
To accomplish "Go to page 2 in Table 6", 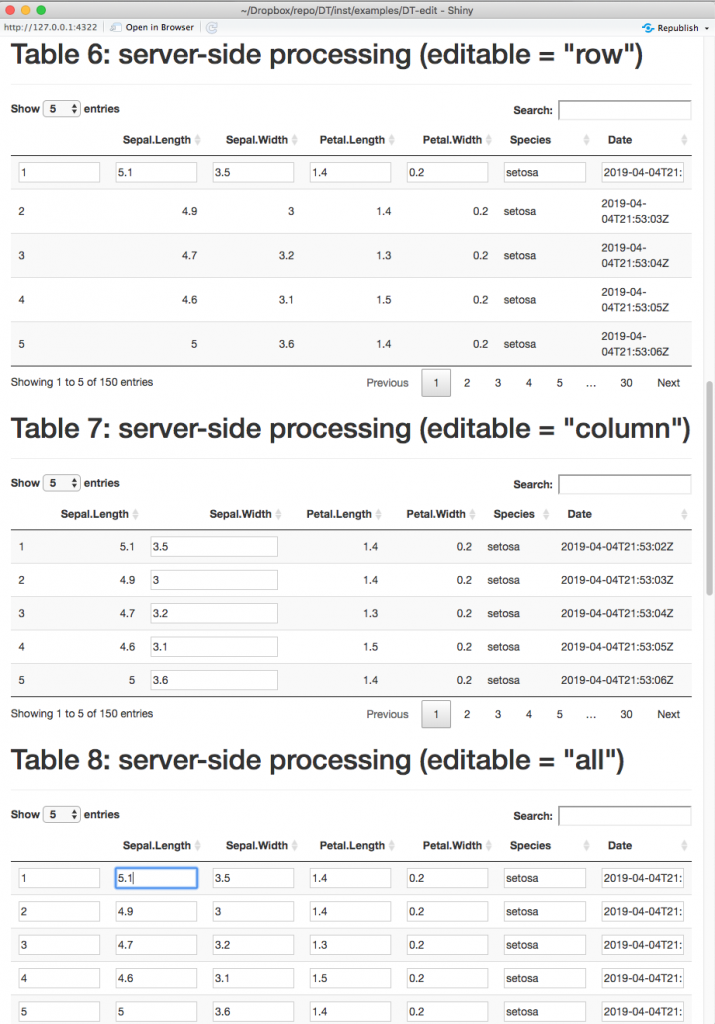I will click(466, 383).
